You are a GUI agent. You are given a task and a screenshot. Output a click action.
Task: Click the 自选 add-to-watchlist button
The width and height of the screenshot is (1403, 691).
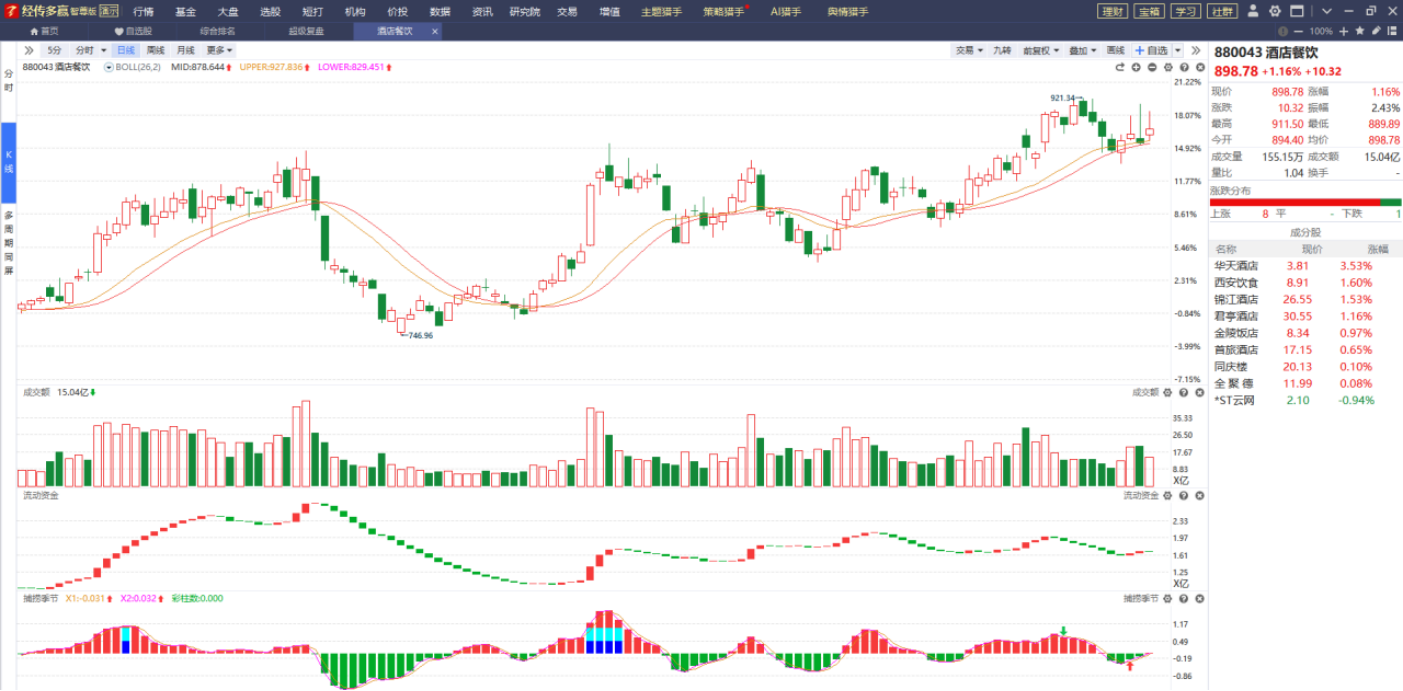pyautogui.click(x=1151, y=50)
